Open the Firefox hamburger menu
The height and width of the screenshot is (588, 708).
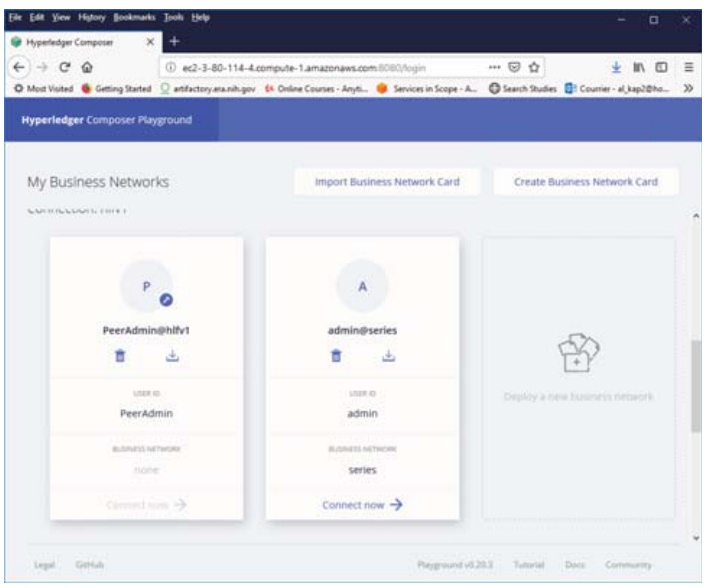[x=690, y=68]
